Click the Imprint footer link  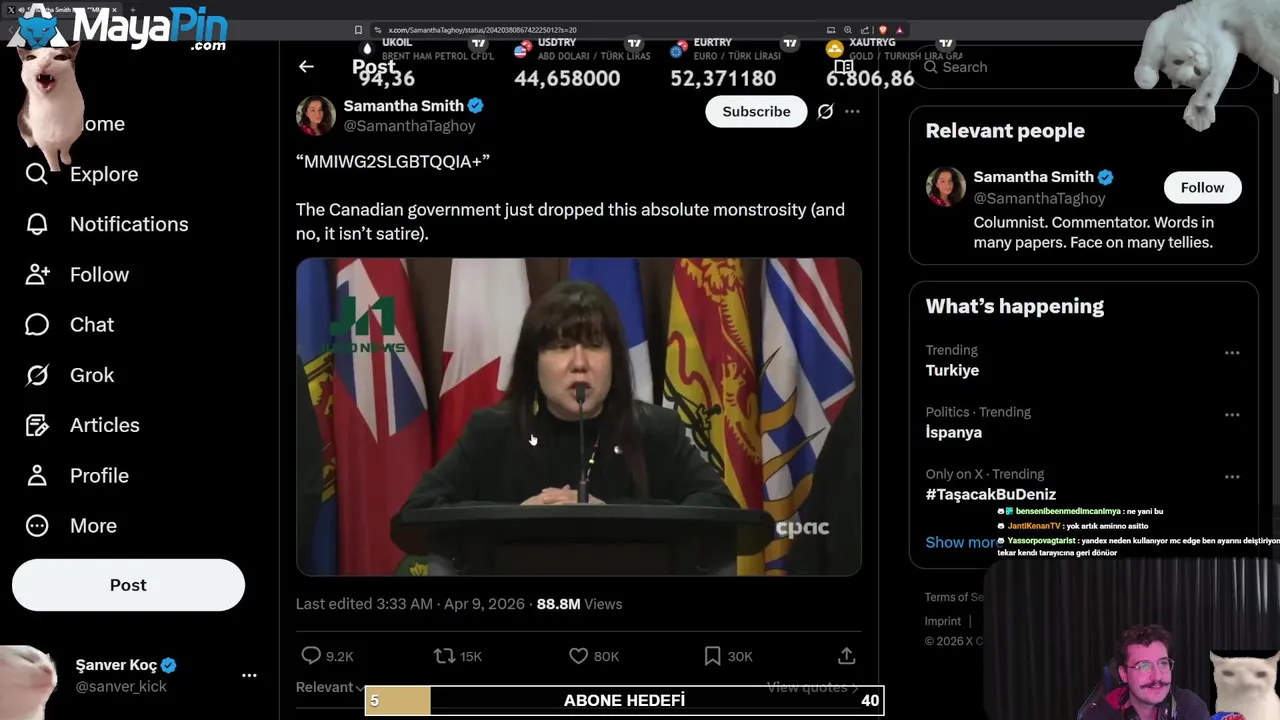click(942, 621)
